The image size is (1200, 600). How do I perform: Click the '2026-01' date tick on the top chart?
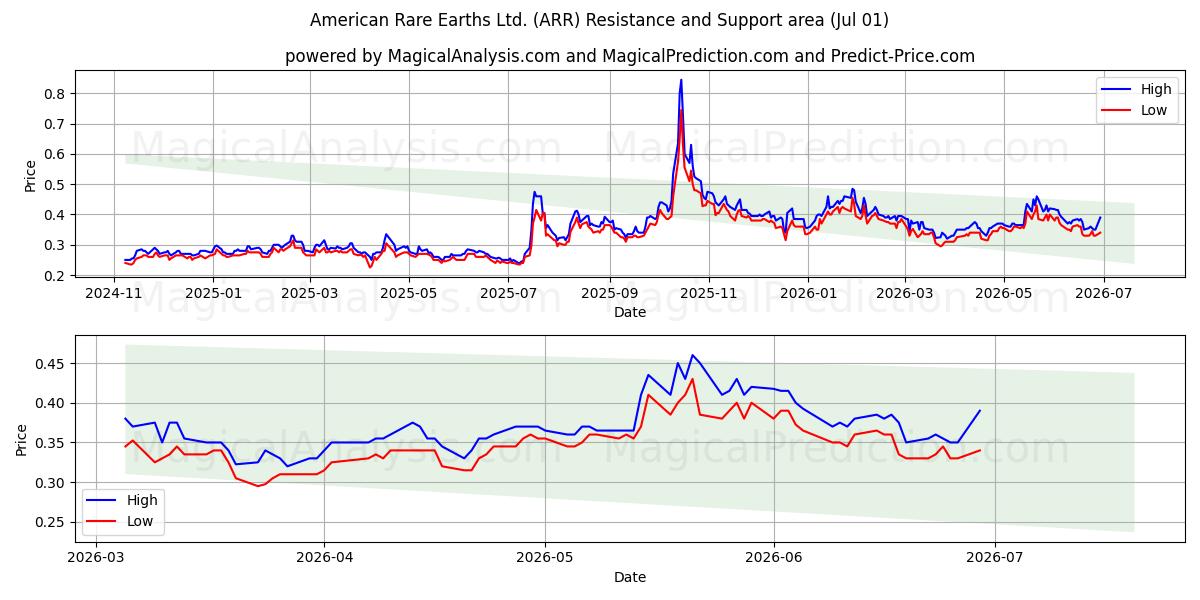pyautogui.click(x=806, y=293)
